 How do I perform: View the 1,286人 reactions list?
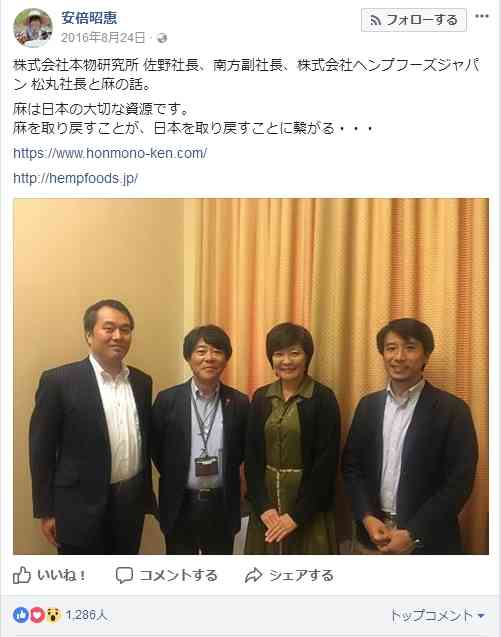pos(87,615)
